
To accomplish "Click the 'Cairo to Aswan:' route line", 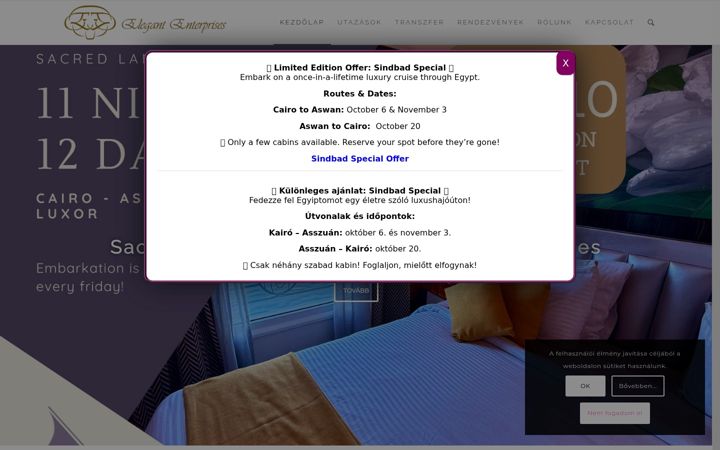I will (360, 110).
